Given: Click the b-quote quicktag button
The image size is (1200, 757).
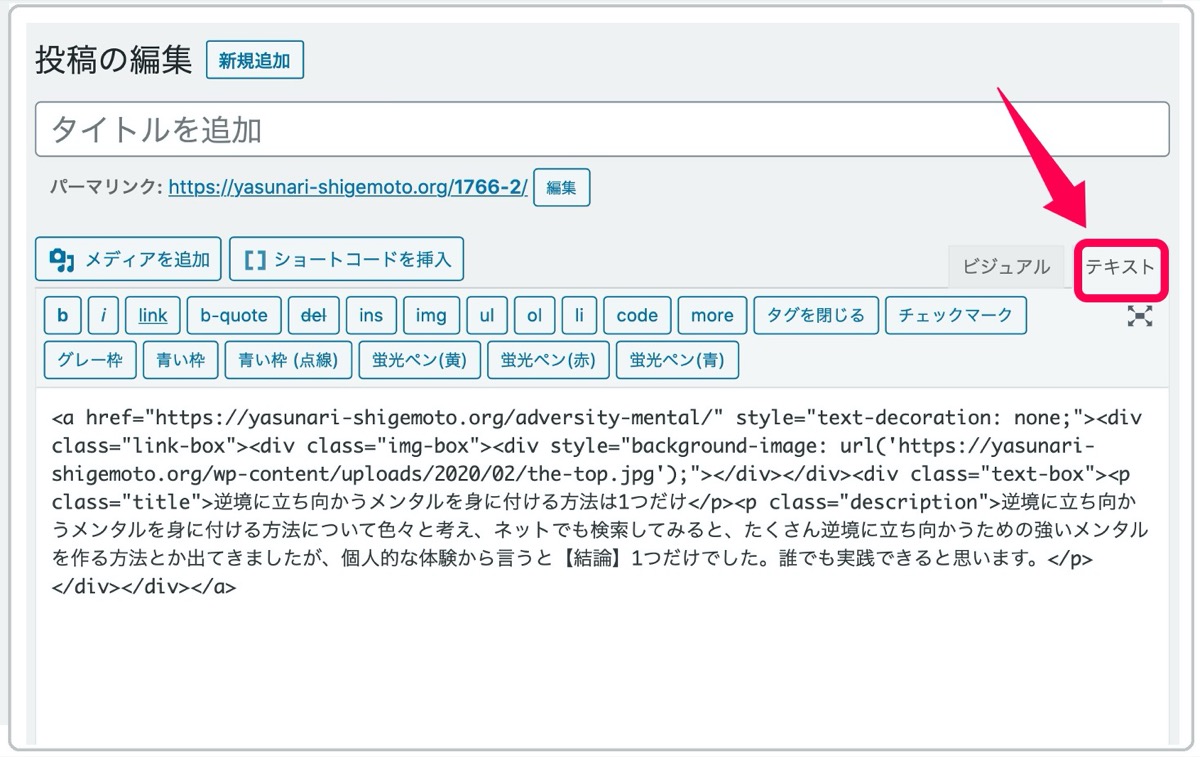Looking at the screenshot, I should click(x=234, y=315).
